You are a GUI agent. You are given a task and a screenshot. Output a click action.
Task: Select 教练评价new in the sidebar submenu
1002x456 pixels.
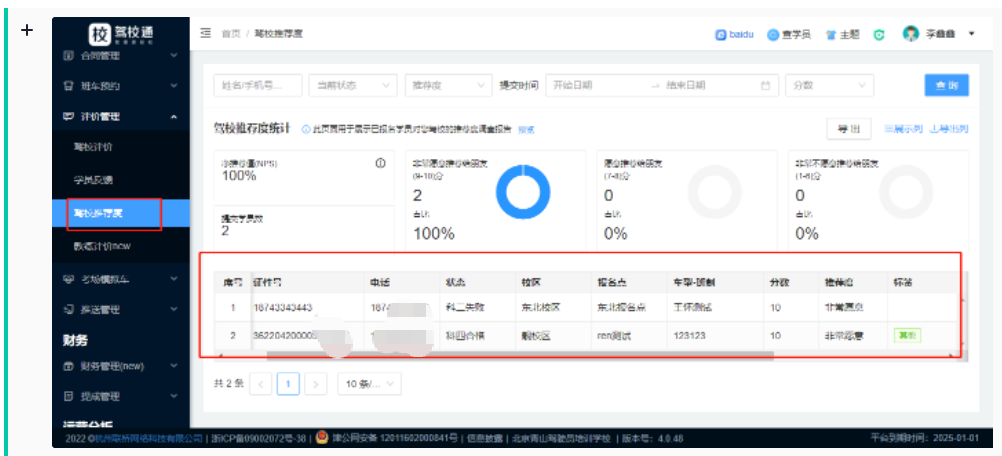[102, 246]
